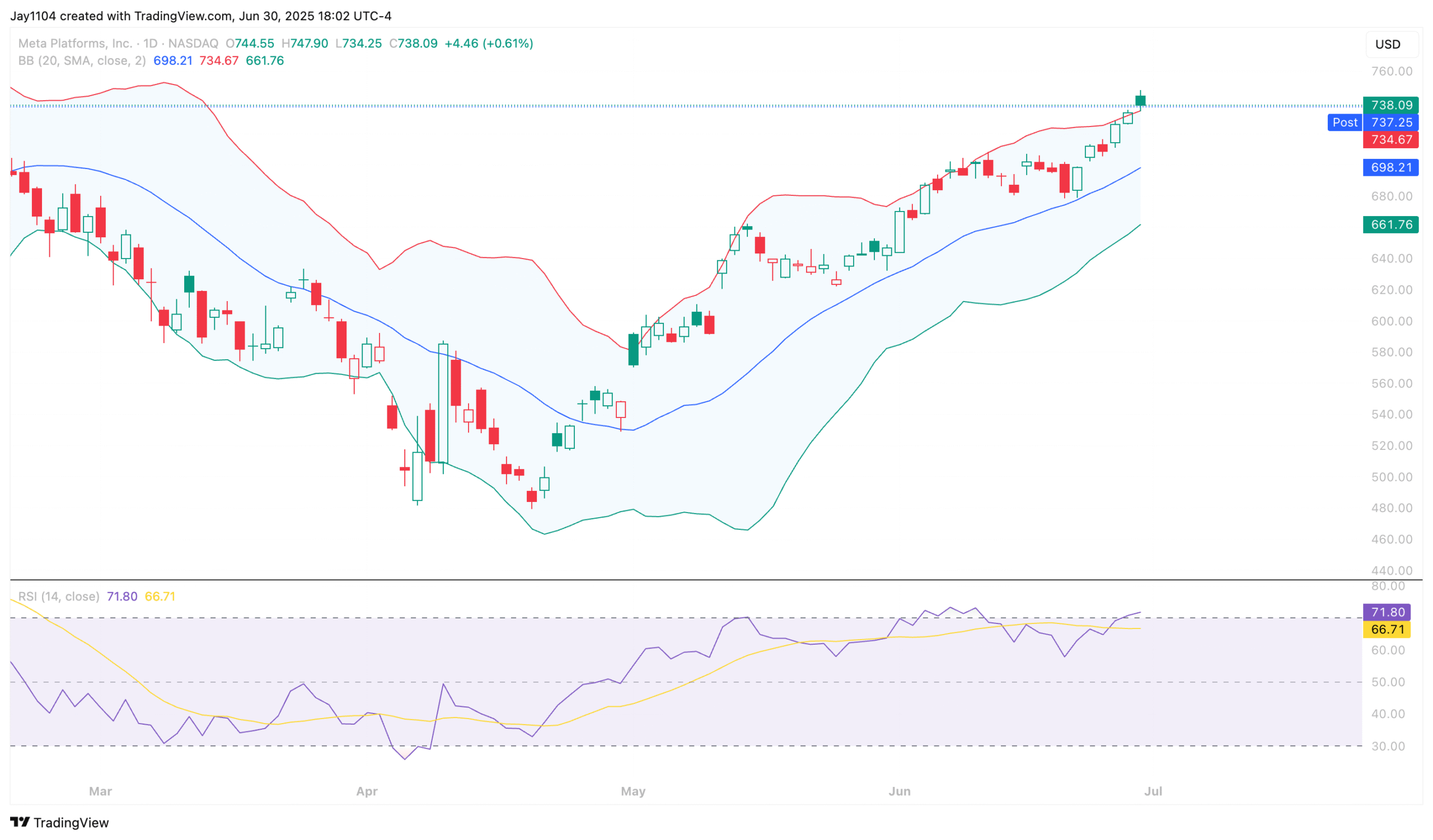Click the yellow 66.71 value in RSI legend
The image size is (1433, 840).
click(x=160, y=597)
